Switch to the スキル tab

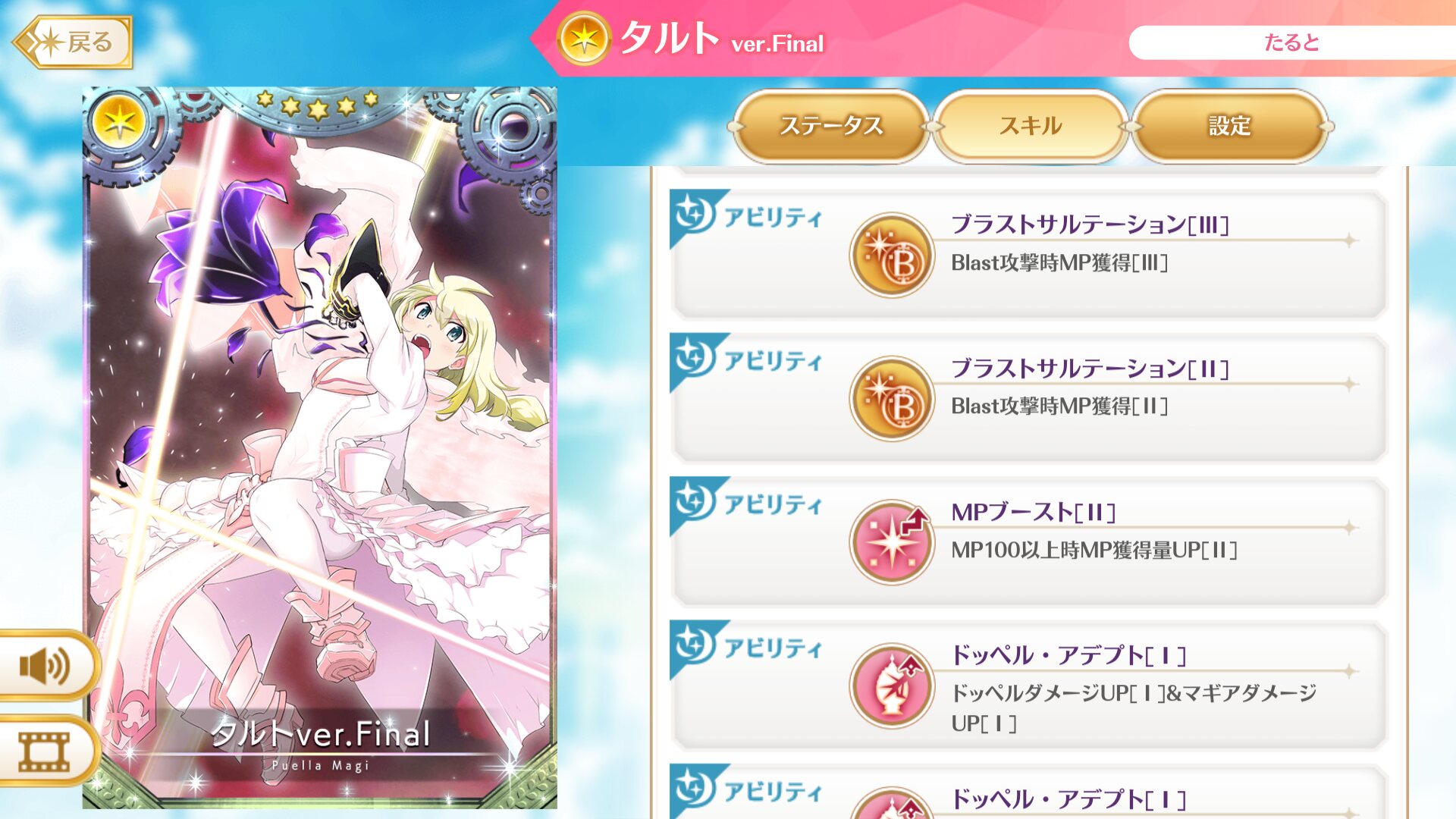(x=1031, y=126)
